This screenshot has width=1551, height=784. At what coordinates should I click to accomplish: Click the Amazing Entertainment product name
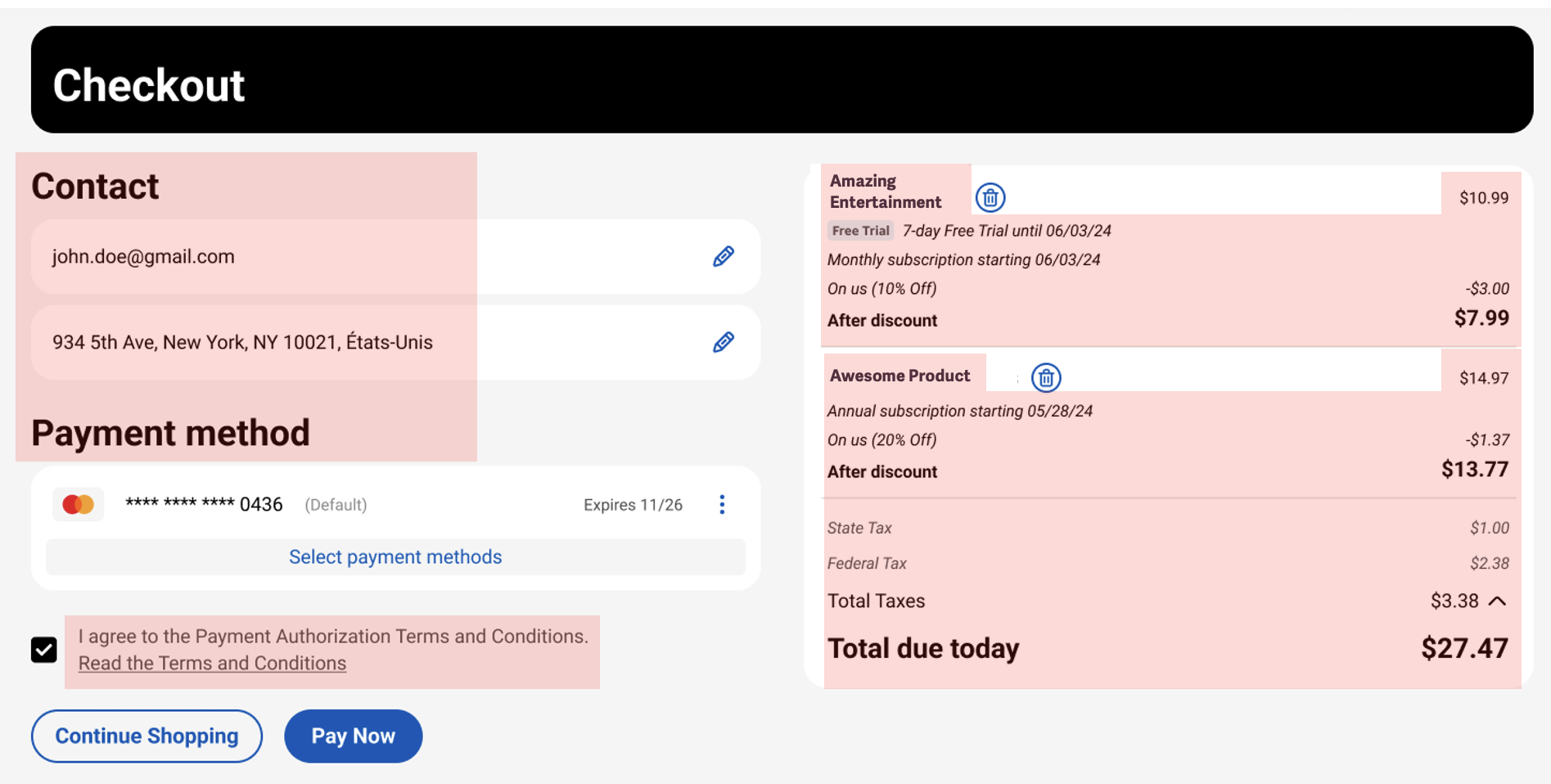(x=886, y=191)
